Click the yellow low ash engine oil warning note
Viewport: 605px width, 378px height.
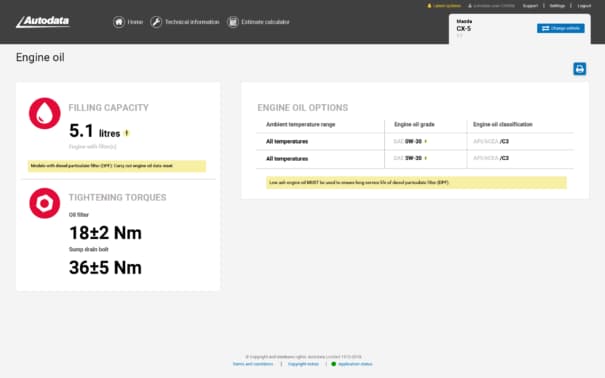click(x=416, y=182)
